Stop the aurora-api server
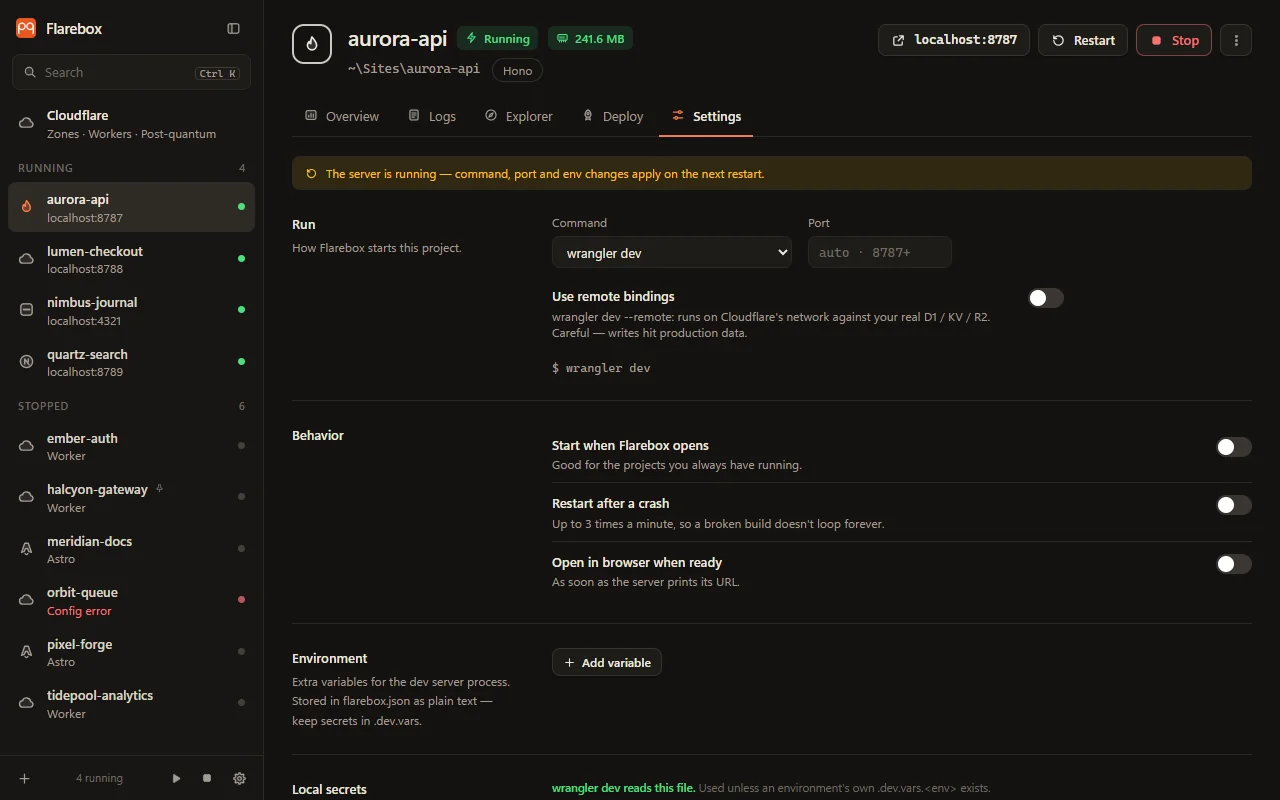 pyautogui.click(x=1174, y=40)
